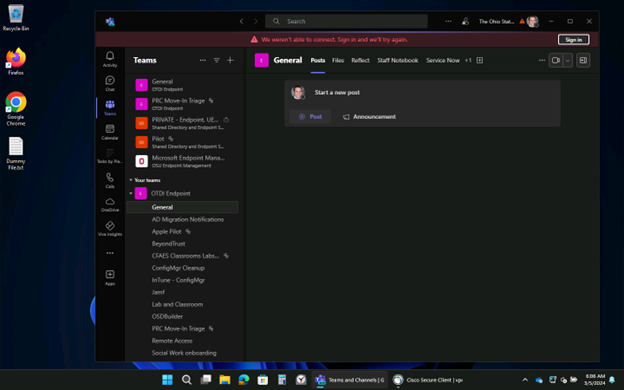Open the Reflect tab
The height and width of the screenshot is (390, 624).
[360, 60]
